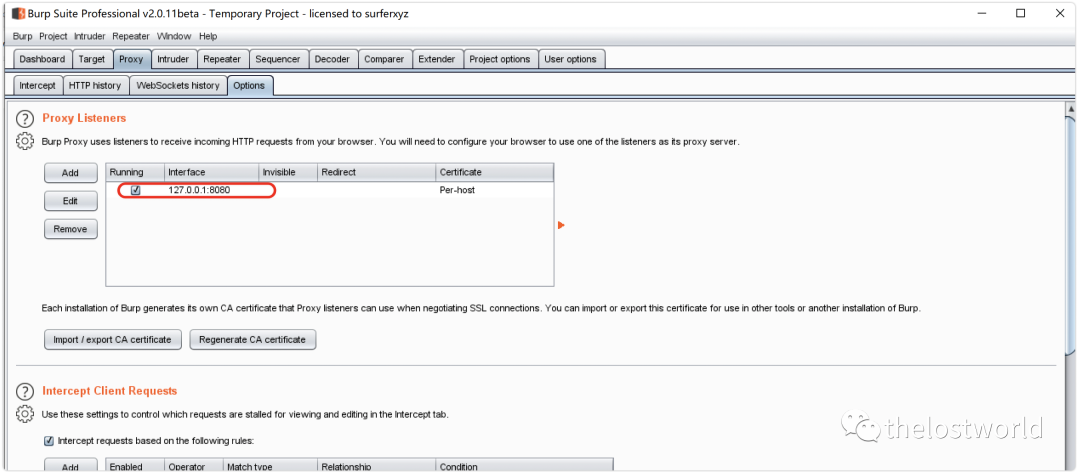The image size is (1080, 474).
Task: Click Redirect column header
Action: [x=377, y=172]
